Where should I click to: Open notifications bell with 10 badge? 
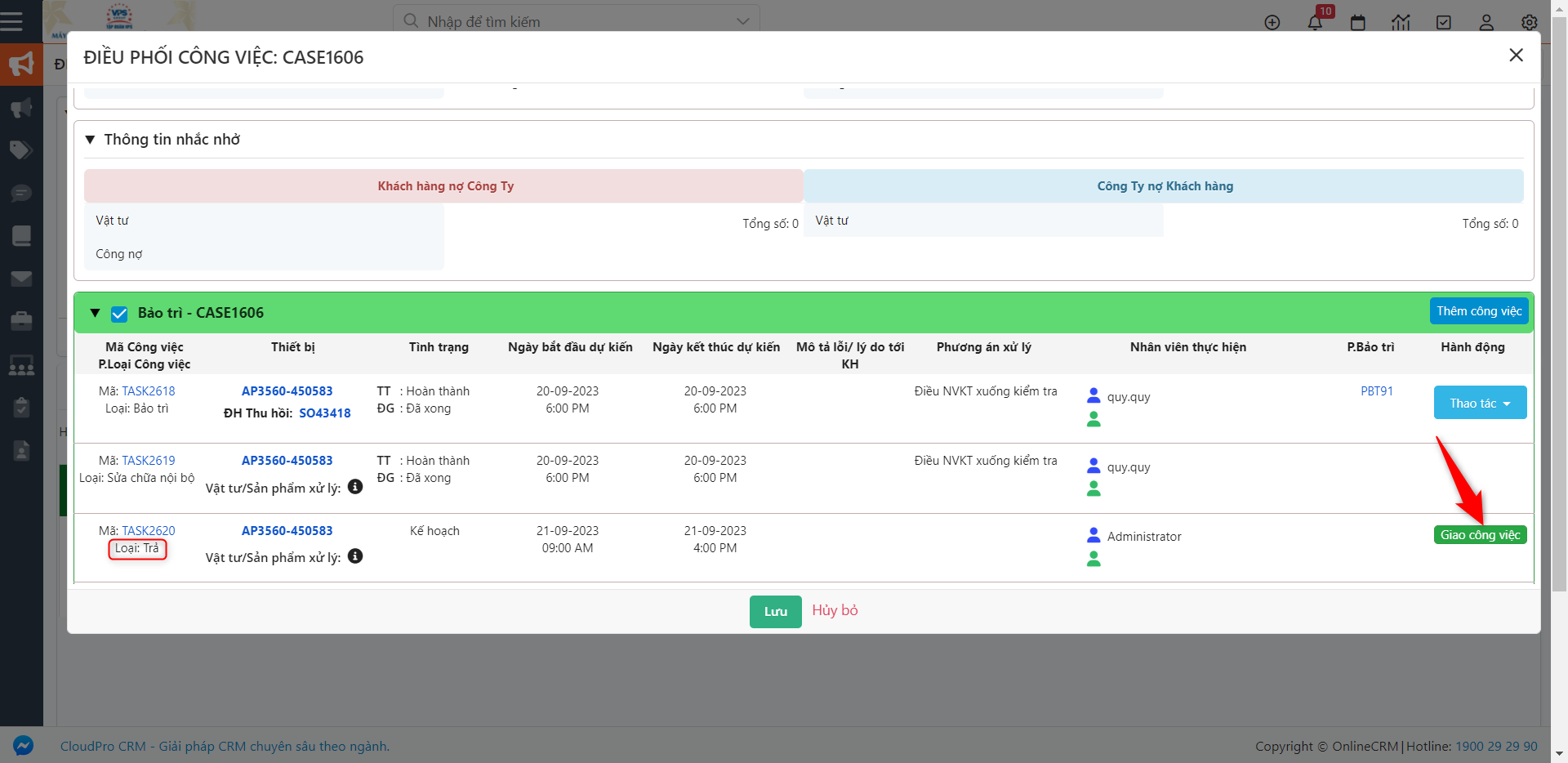point(1315,22)
